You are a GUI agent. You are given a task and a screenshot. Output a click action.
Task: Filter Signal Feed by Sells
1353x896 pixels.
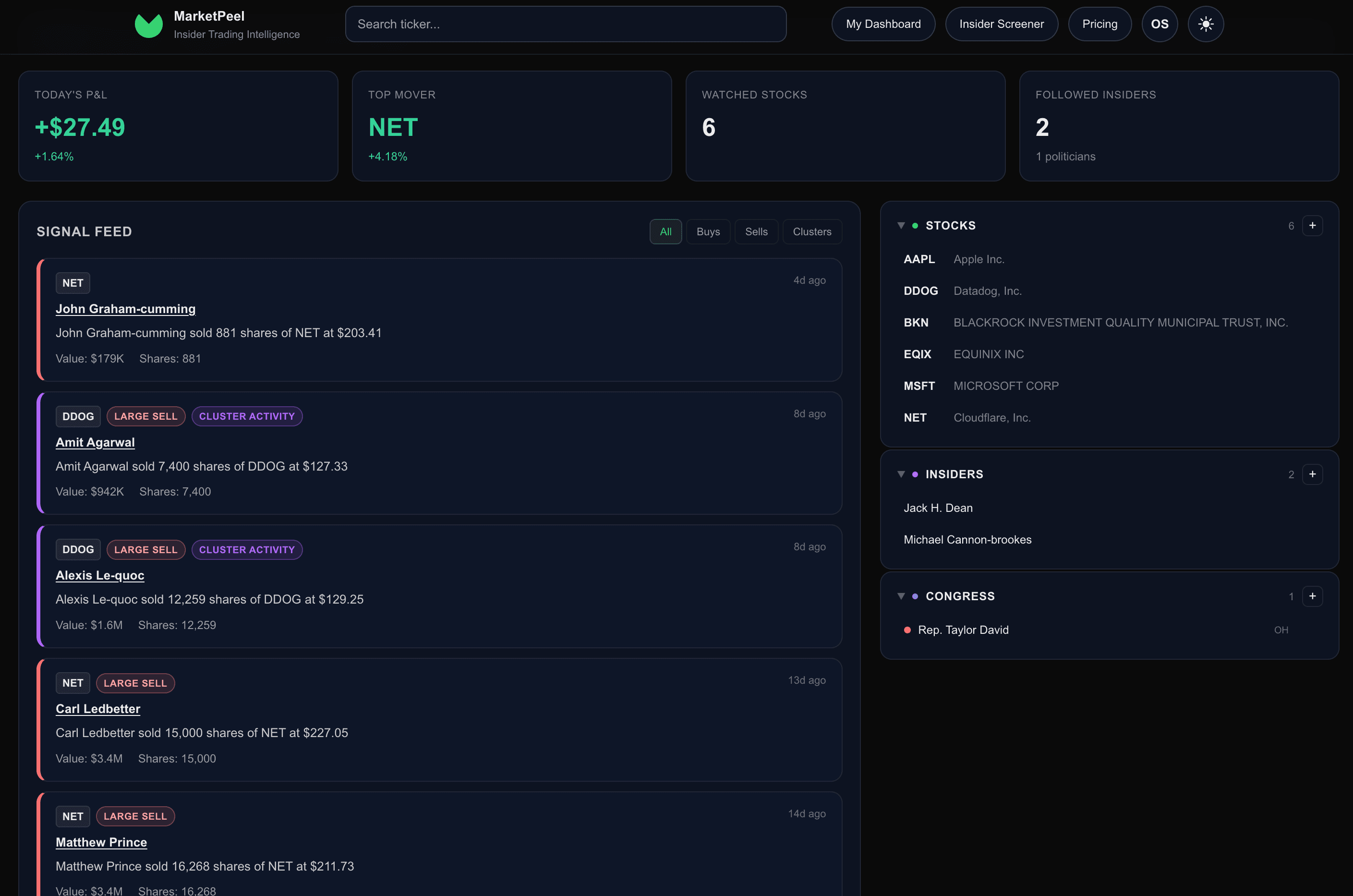[x=756, y=231]
